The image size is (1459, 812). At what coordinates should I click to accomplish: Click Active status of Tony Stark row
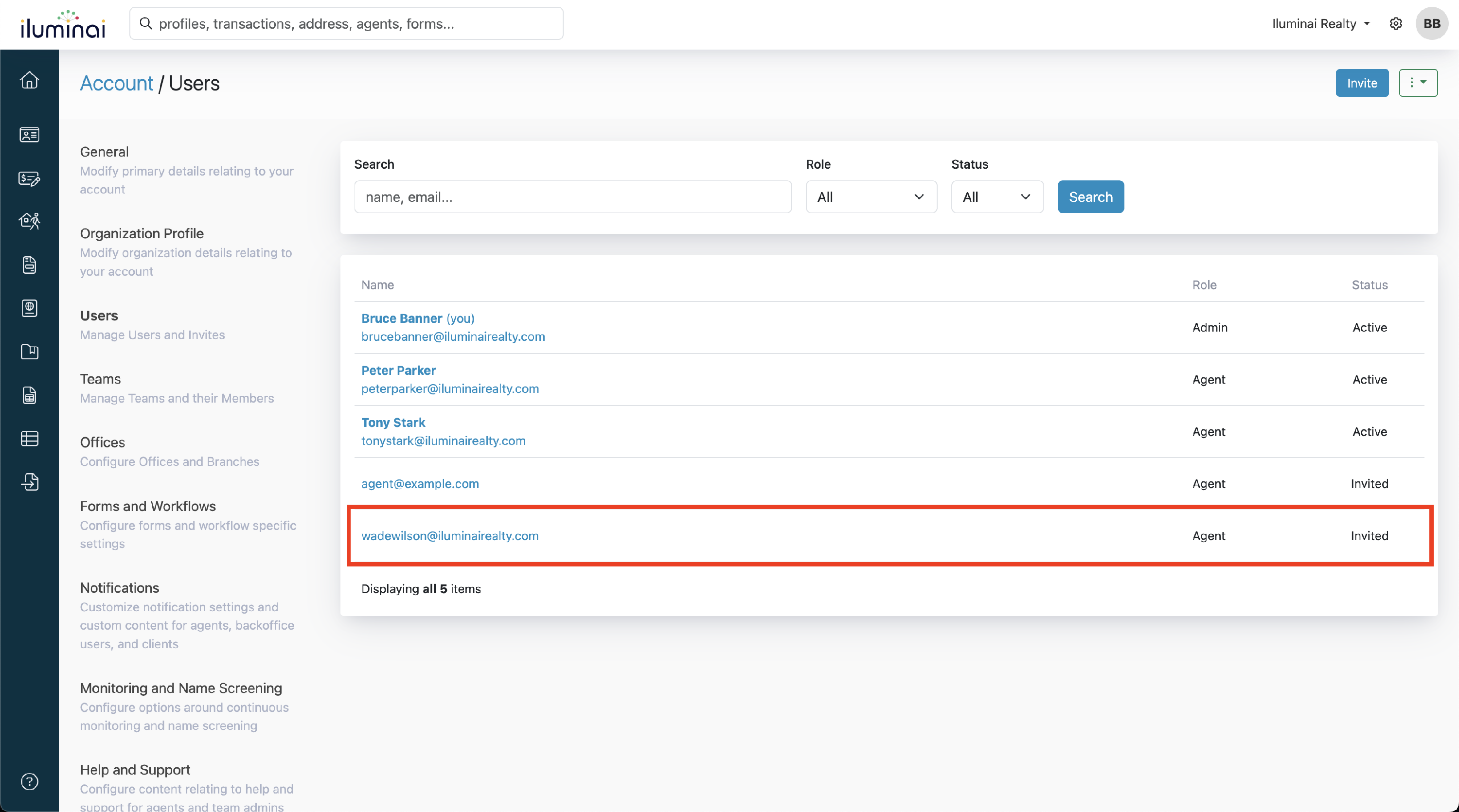pos(1370,431)
